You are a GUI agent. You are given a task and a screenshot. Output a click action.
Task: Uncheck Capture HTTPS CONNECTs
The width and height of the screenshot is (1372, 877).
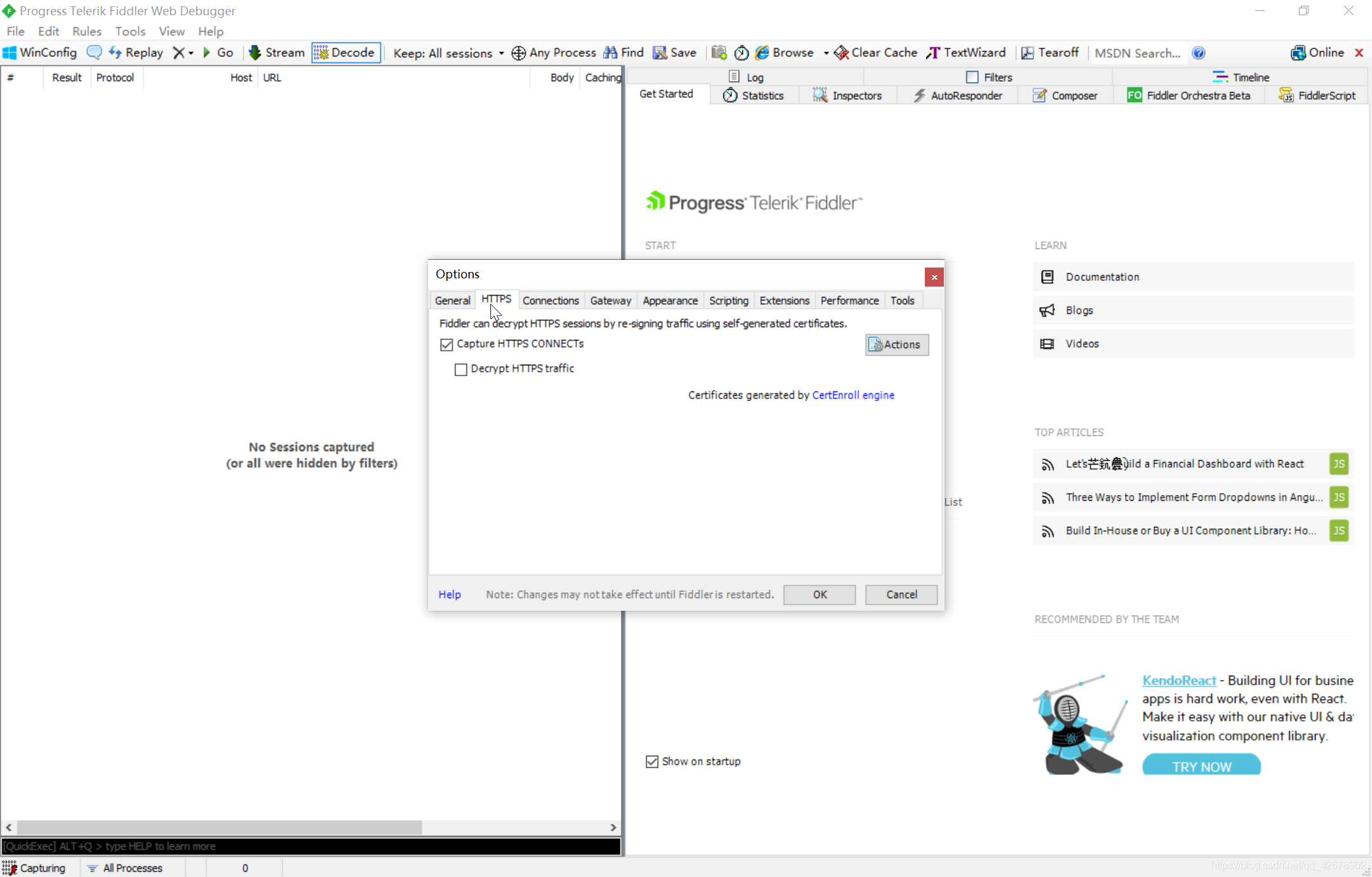(447, 344)
